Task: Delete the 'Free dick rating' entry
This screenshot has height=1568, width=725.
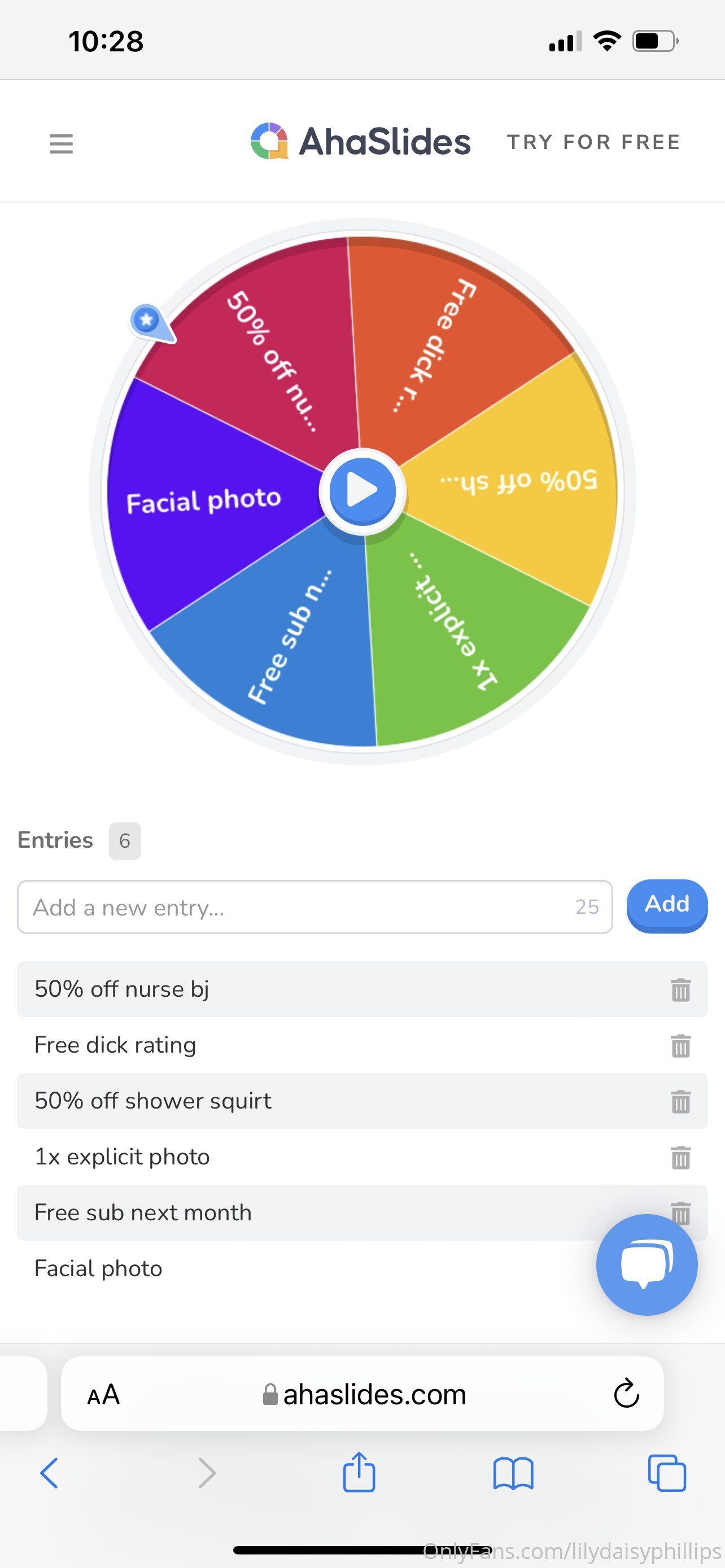Action: [x=680, y=1046]
